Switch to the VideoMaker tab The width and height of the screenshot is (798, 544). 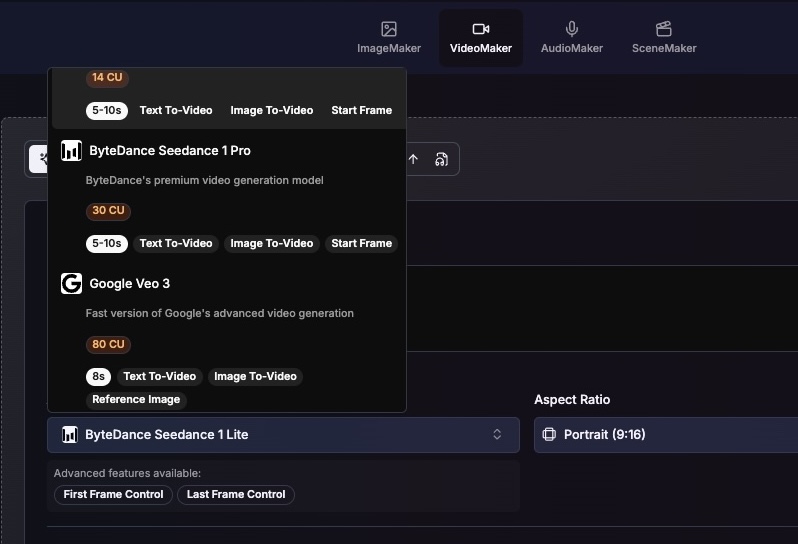tap(481, 38)
